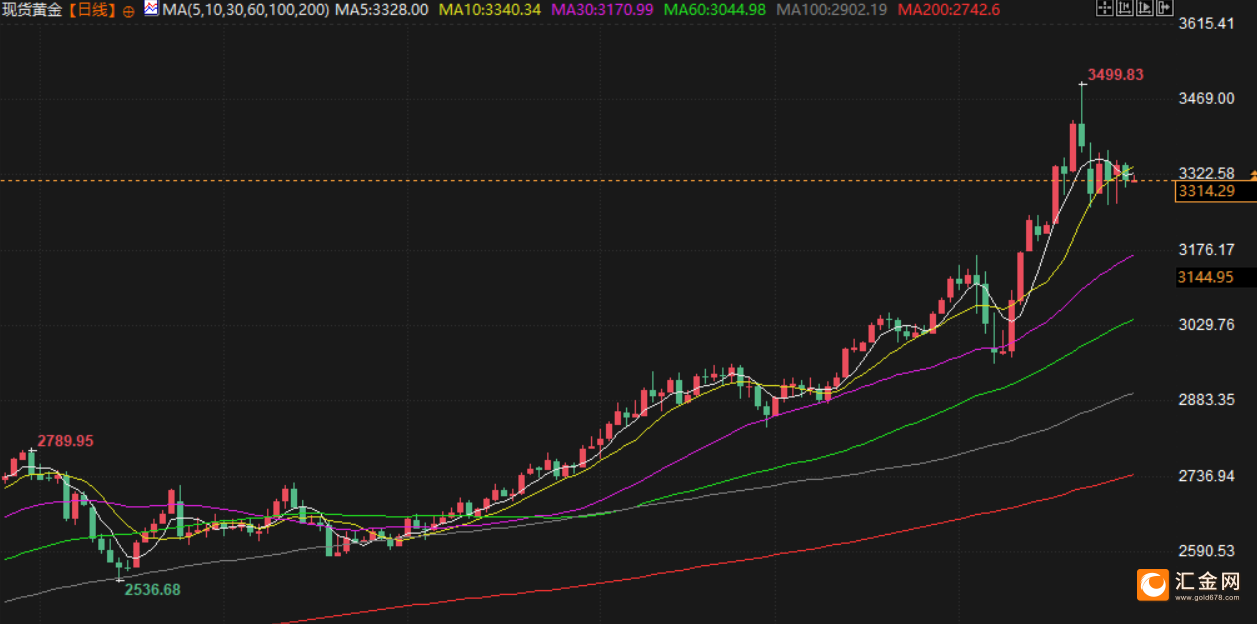Click the 现货黄金 chart title
Image resolution: width=1257 pixels, height=624 pixels.
tap(34, 10)
